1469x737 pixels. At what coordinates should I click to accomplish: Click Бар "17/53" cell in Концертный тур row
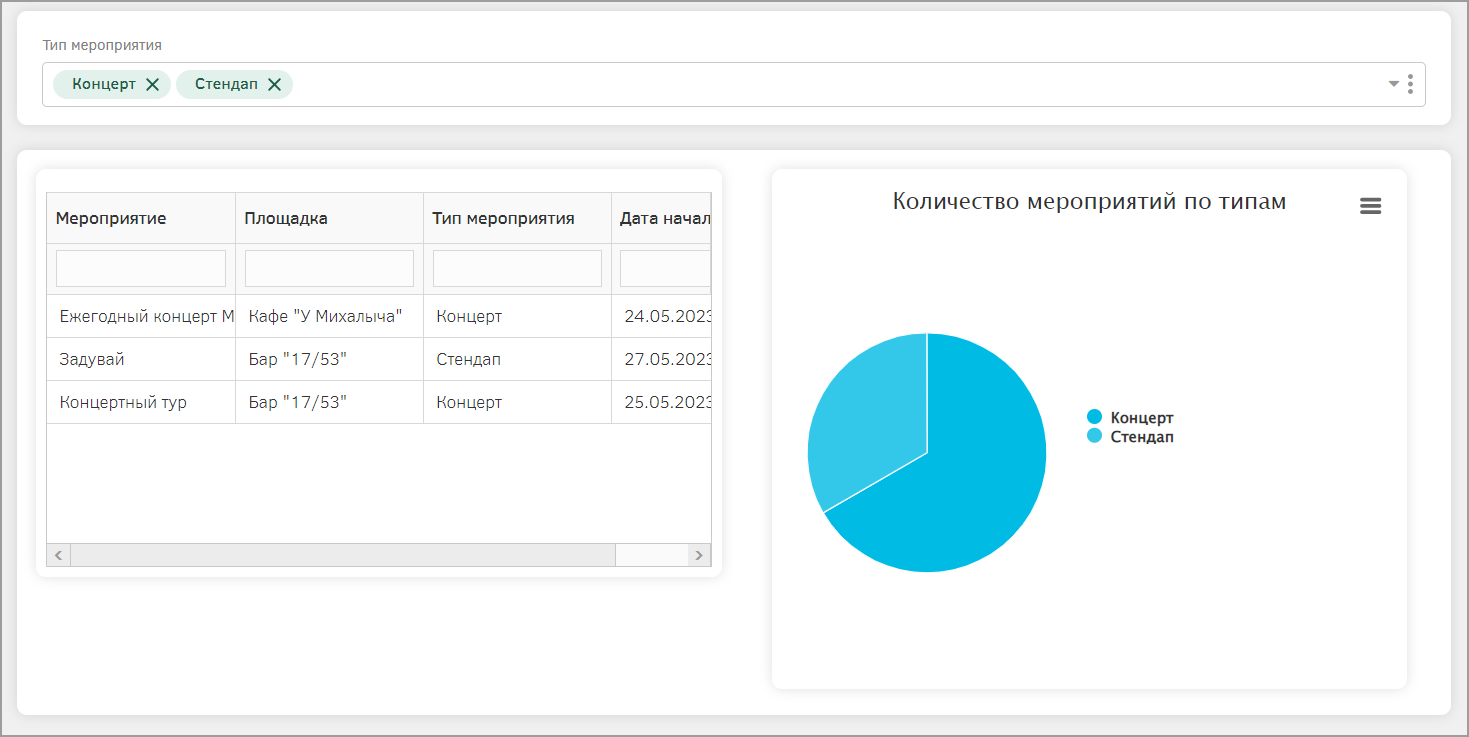(330, 402)
